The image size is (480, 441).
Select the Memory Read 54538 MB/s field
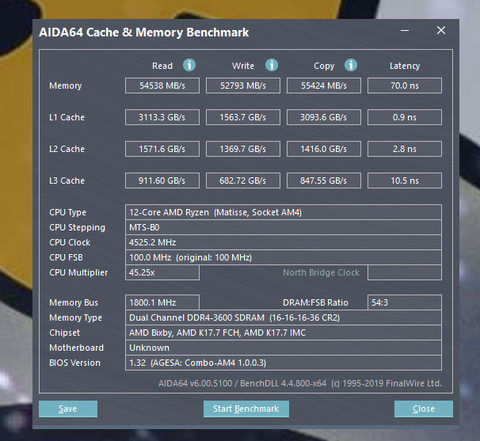[x=162, y=86]
